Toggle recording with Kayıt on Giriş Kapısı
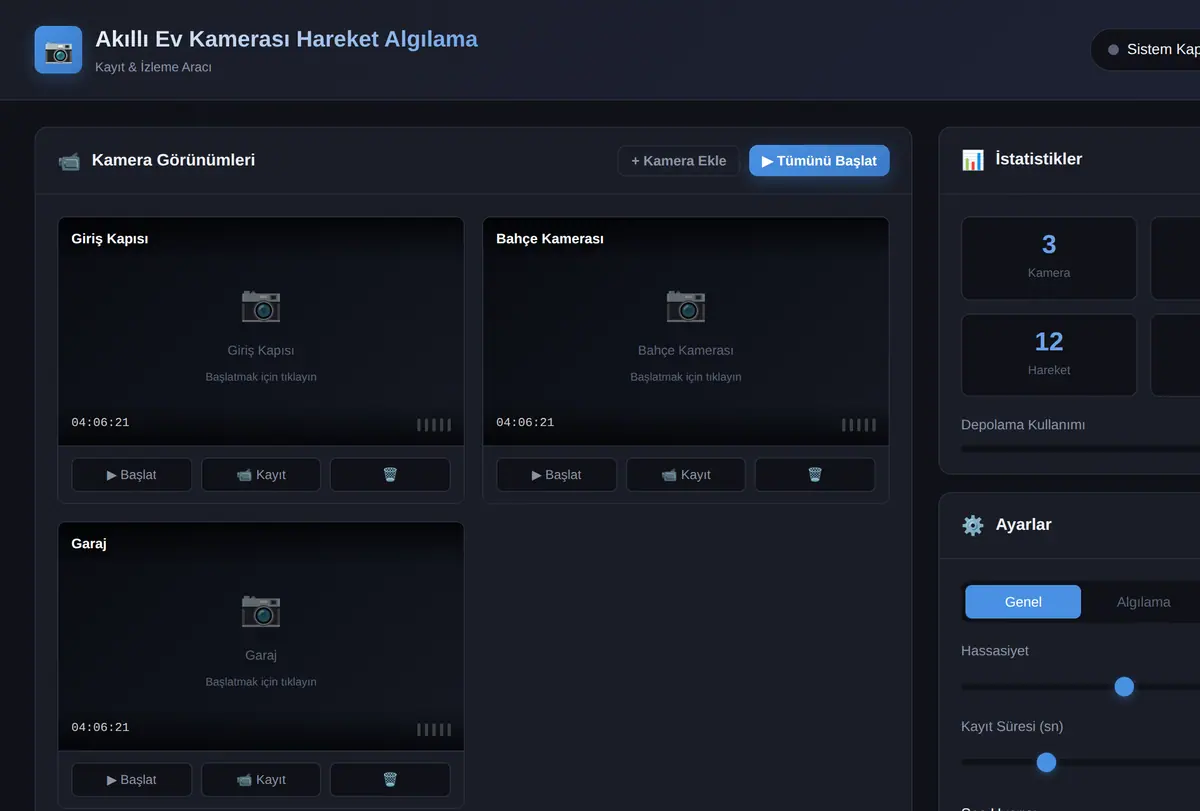Image resolution: width=1200 pixels, height=811 pixels. point(261,474)
